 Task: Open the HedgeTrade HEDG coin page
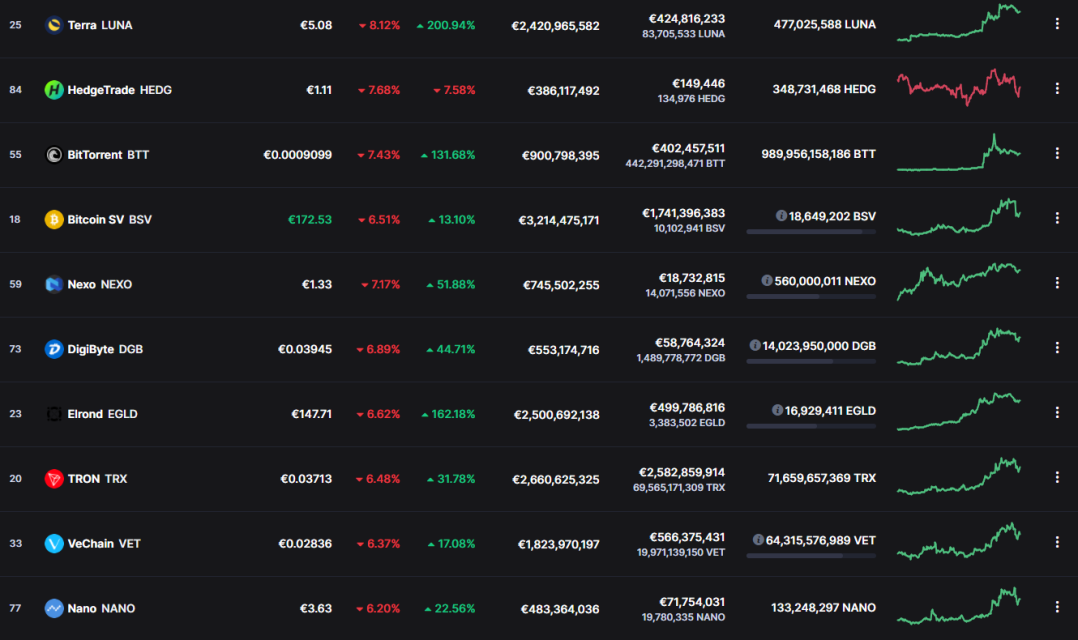[x=120, y=90]
